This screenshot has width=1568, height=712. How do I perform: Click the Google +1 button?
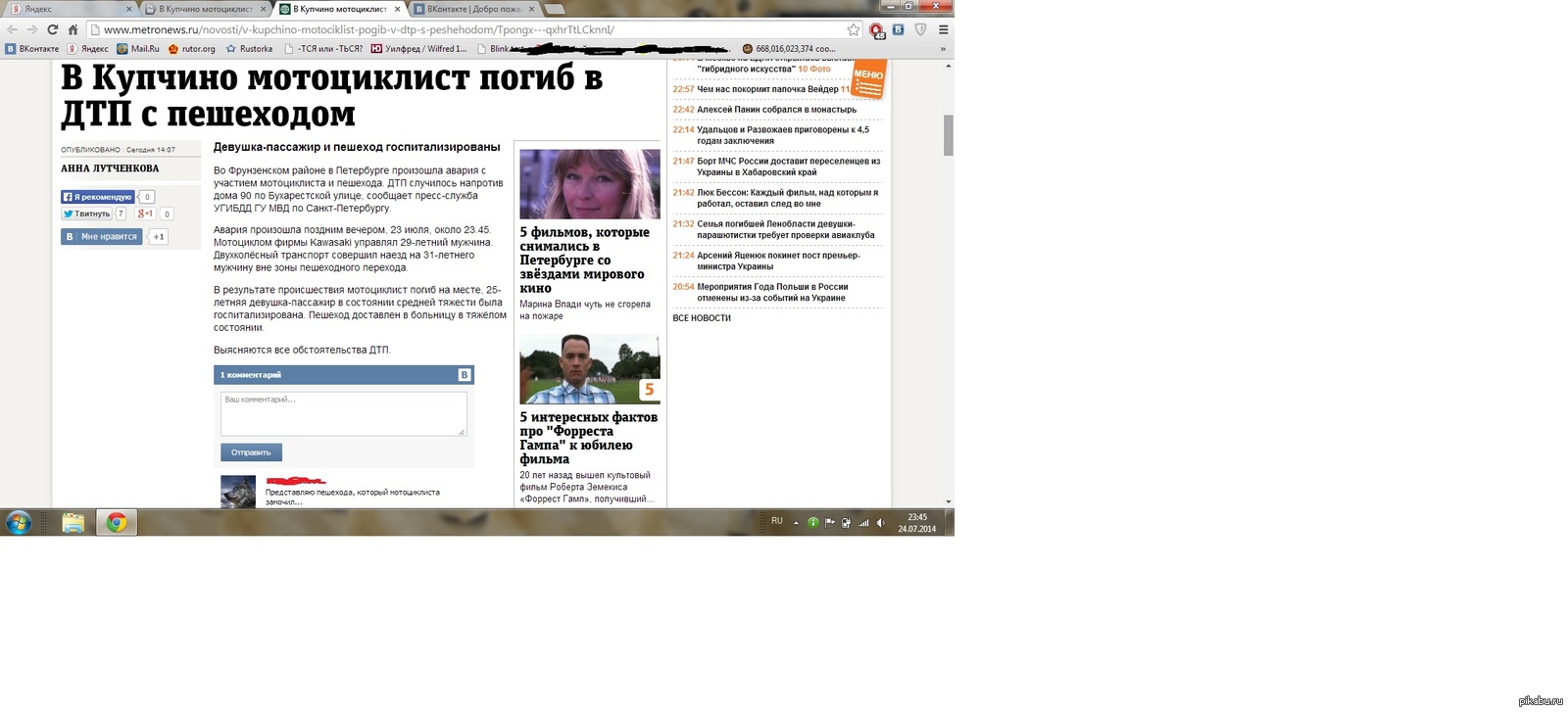pos(145,214)
